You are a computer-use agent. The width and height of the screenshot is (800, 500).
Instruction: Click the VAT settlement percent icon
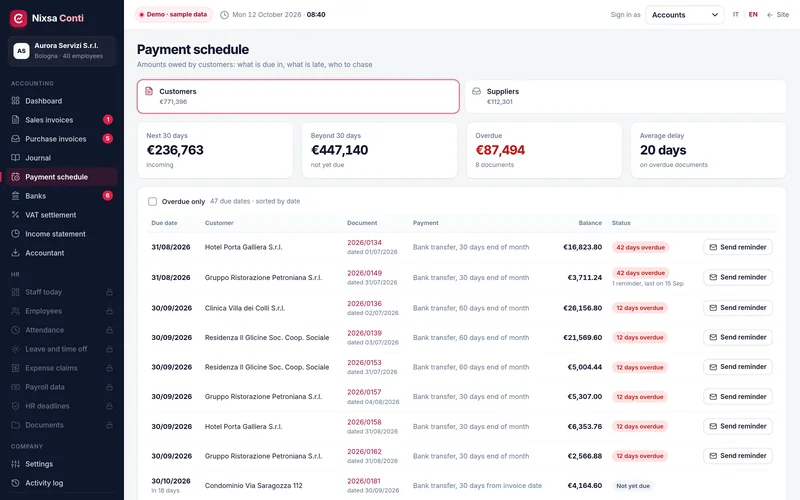[x=15, y=215]
